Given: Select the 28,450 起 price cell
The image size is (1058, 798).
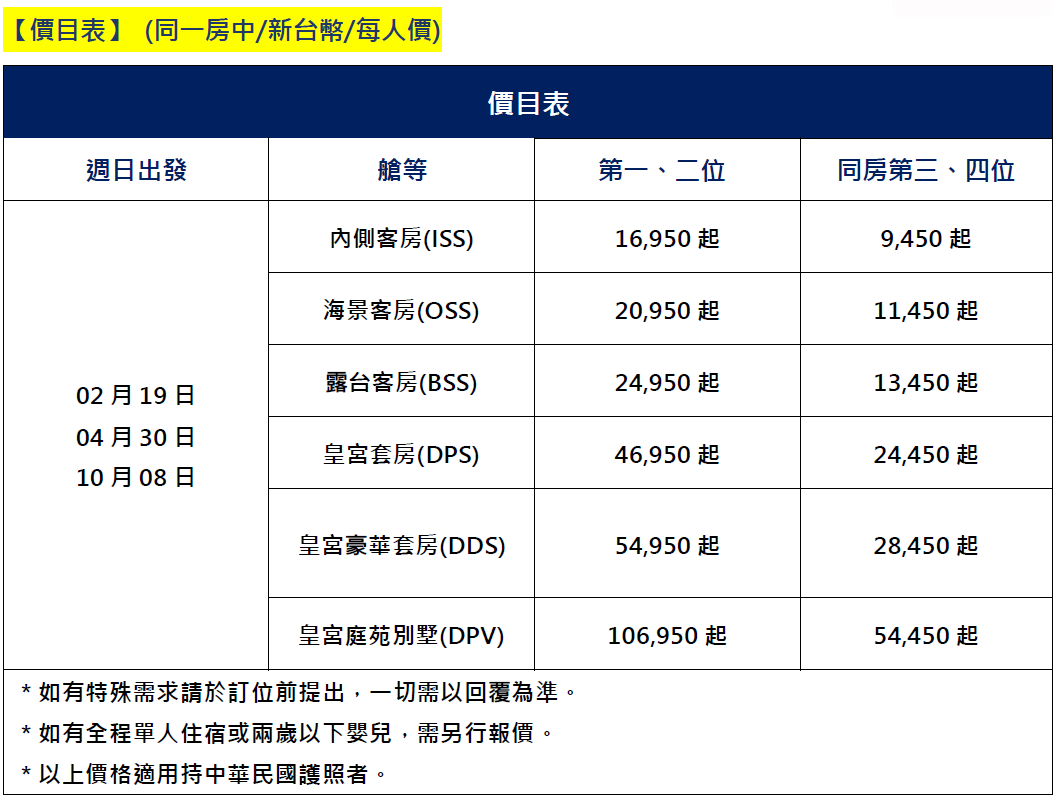Looking at the screenshot, I should 925,546.
